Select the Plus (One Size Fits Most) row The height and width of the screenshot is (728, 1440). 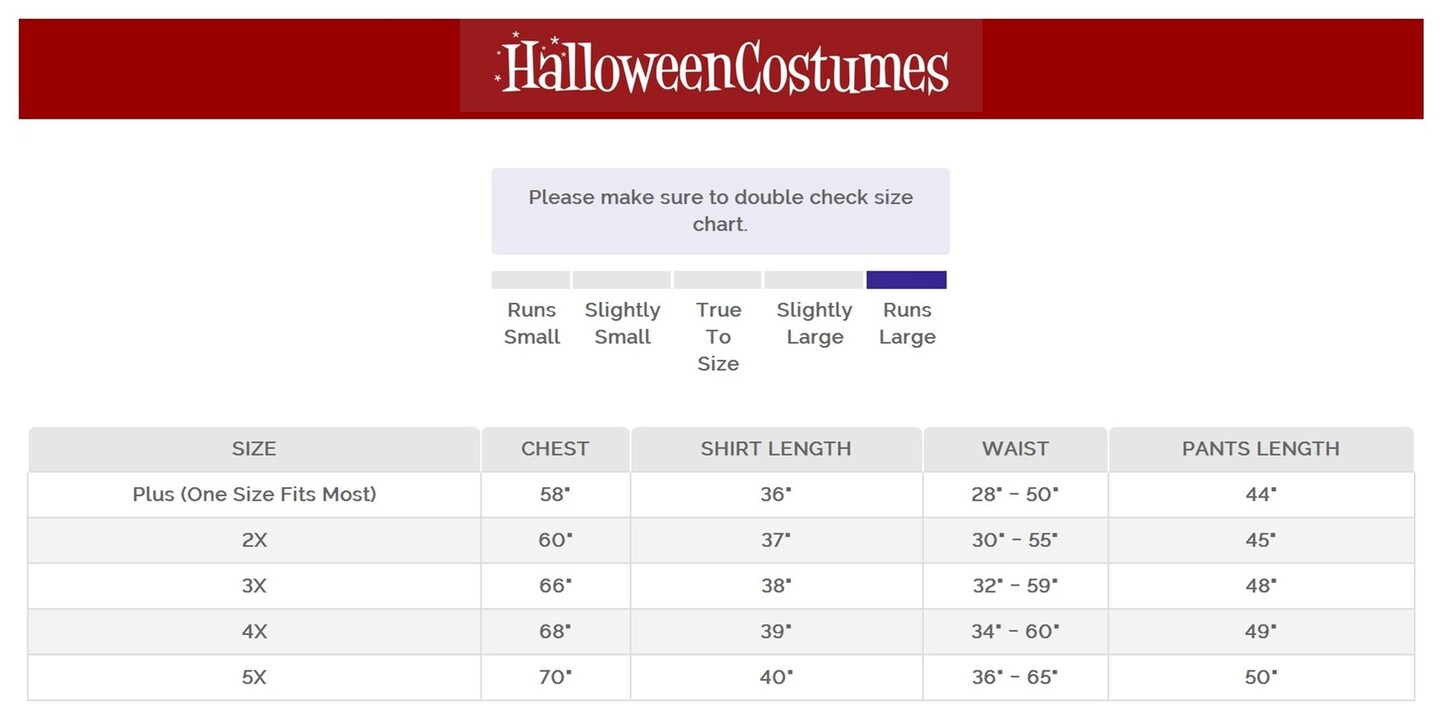coord(254,494)
